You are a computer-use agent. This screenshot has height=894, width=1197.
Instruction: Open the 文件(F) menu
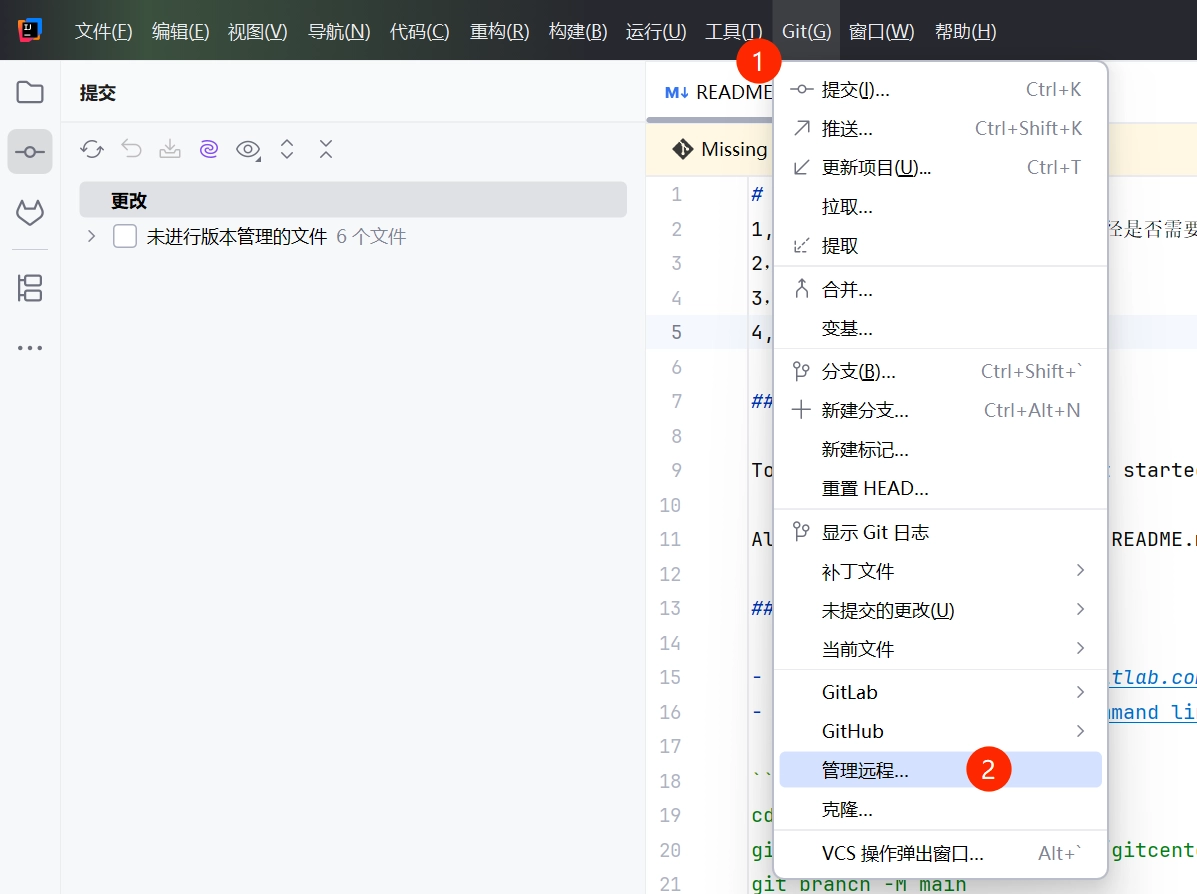103,31
